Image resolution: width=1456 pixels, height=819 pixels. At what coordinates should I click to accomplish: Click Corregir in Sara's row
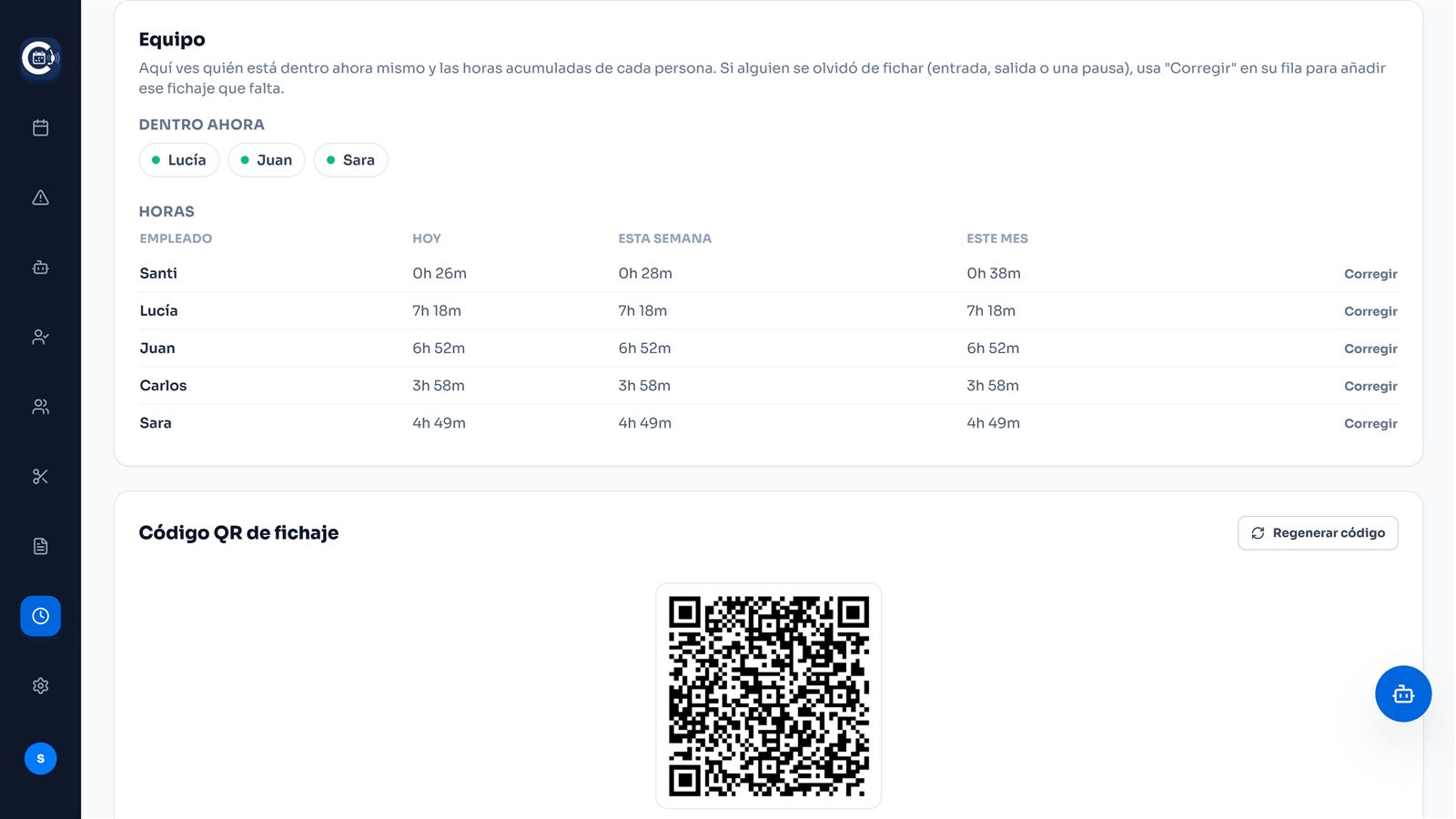click(1370, 423)
